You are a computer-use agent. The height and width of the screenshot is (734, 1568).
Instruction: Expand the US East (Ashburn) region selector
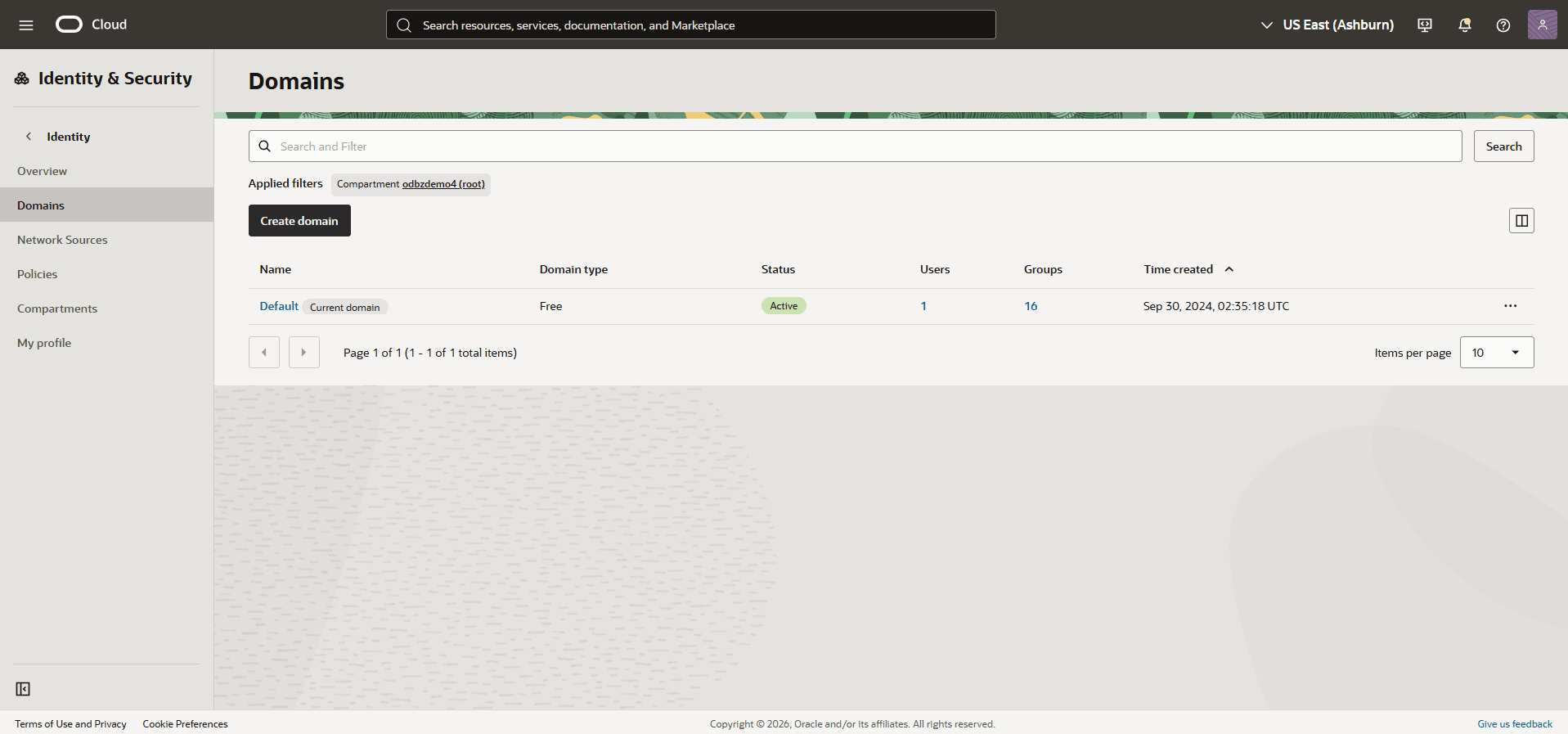click(1327, 25)
